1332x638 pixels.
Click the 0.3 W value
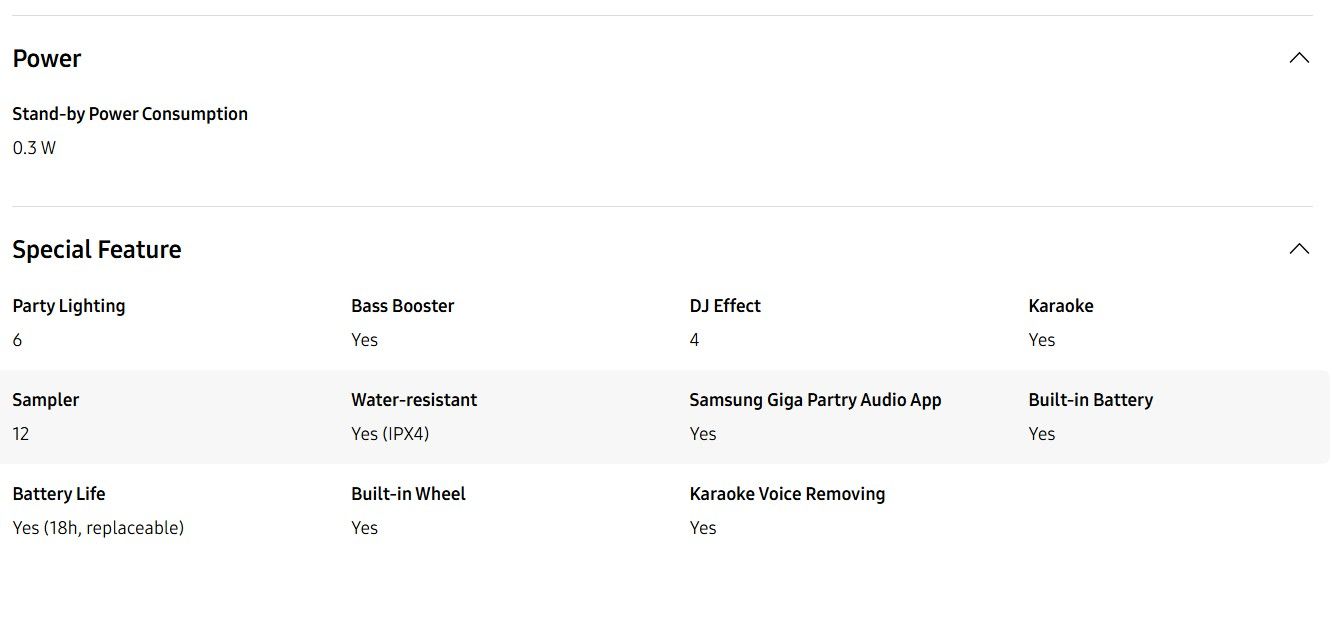pos(34,148)
